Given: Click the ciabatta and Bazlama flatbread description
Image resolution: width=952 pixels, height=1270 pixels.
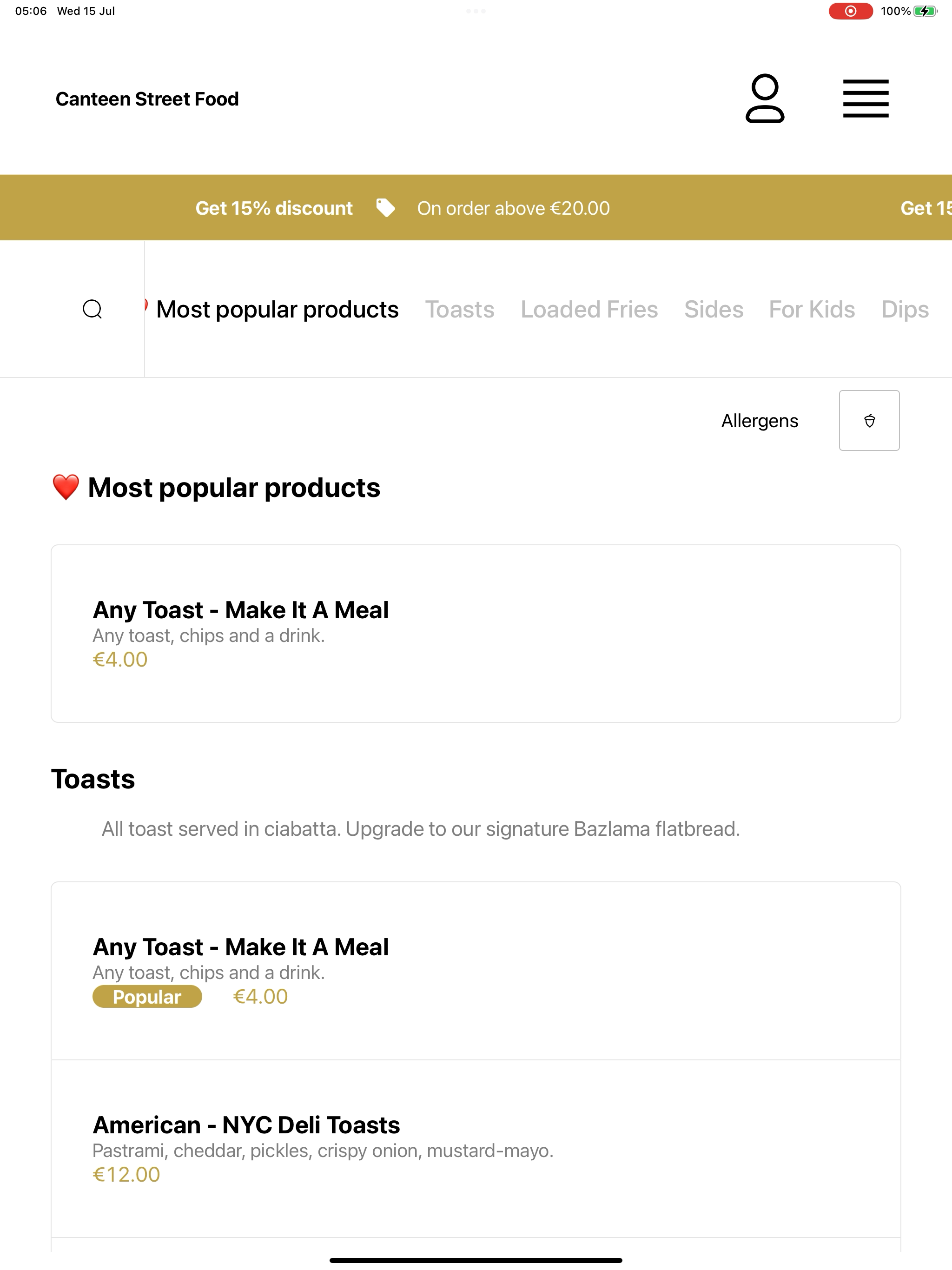Looking at the screenshot, I should [x=420, y=828].
